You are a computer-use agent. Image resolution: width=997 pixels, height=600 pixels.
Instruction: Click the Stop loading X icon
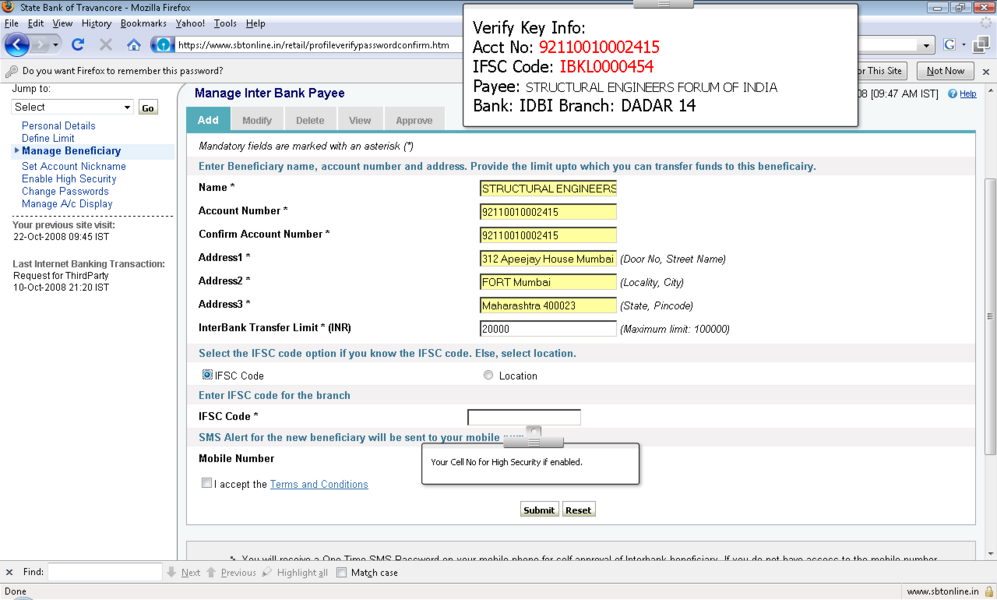[x=105, y=45]
